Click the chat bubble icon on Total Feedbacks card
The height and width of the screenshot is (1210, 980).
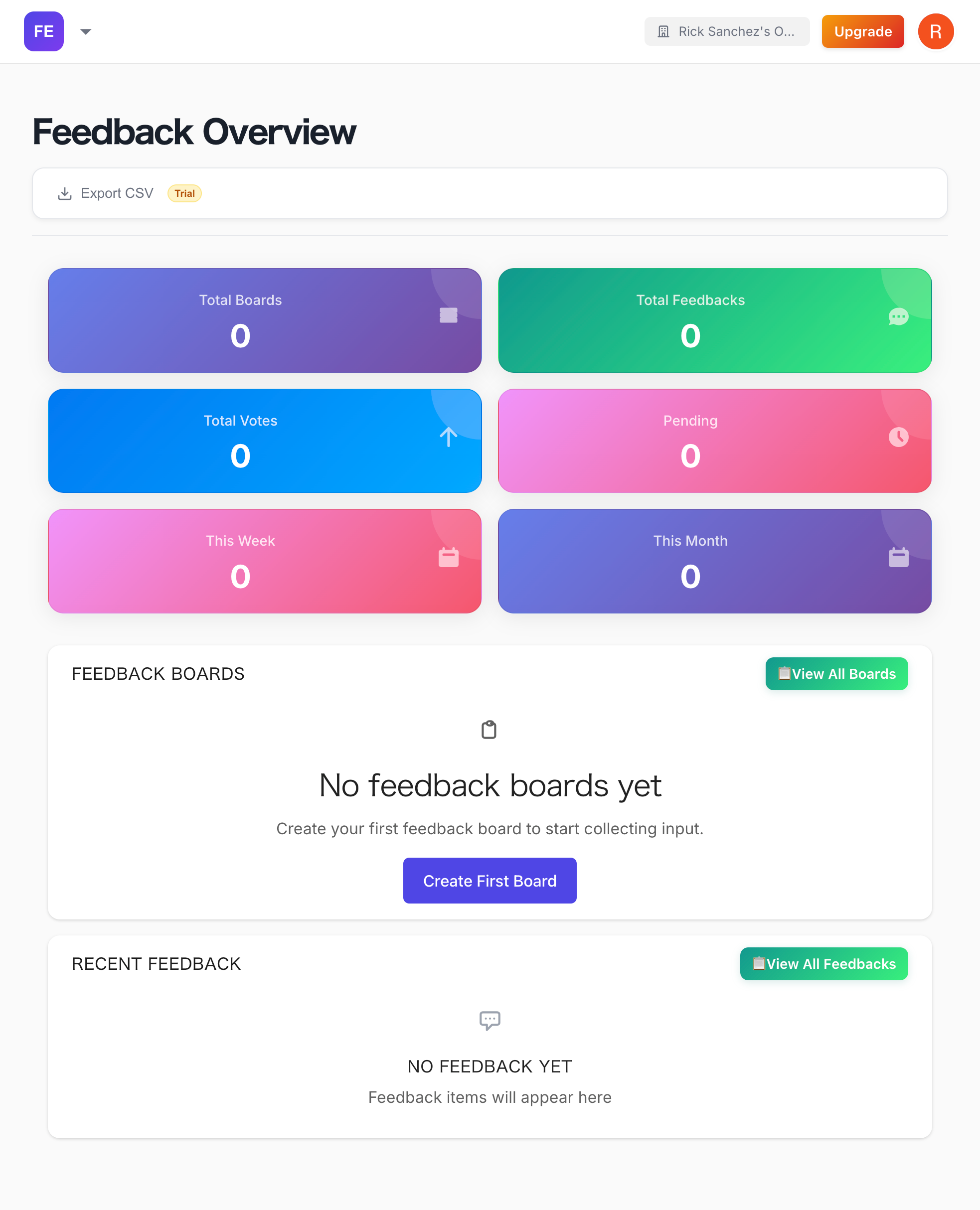pos(898,317)
